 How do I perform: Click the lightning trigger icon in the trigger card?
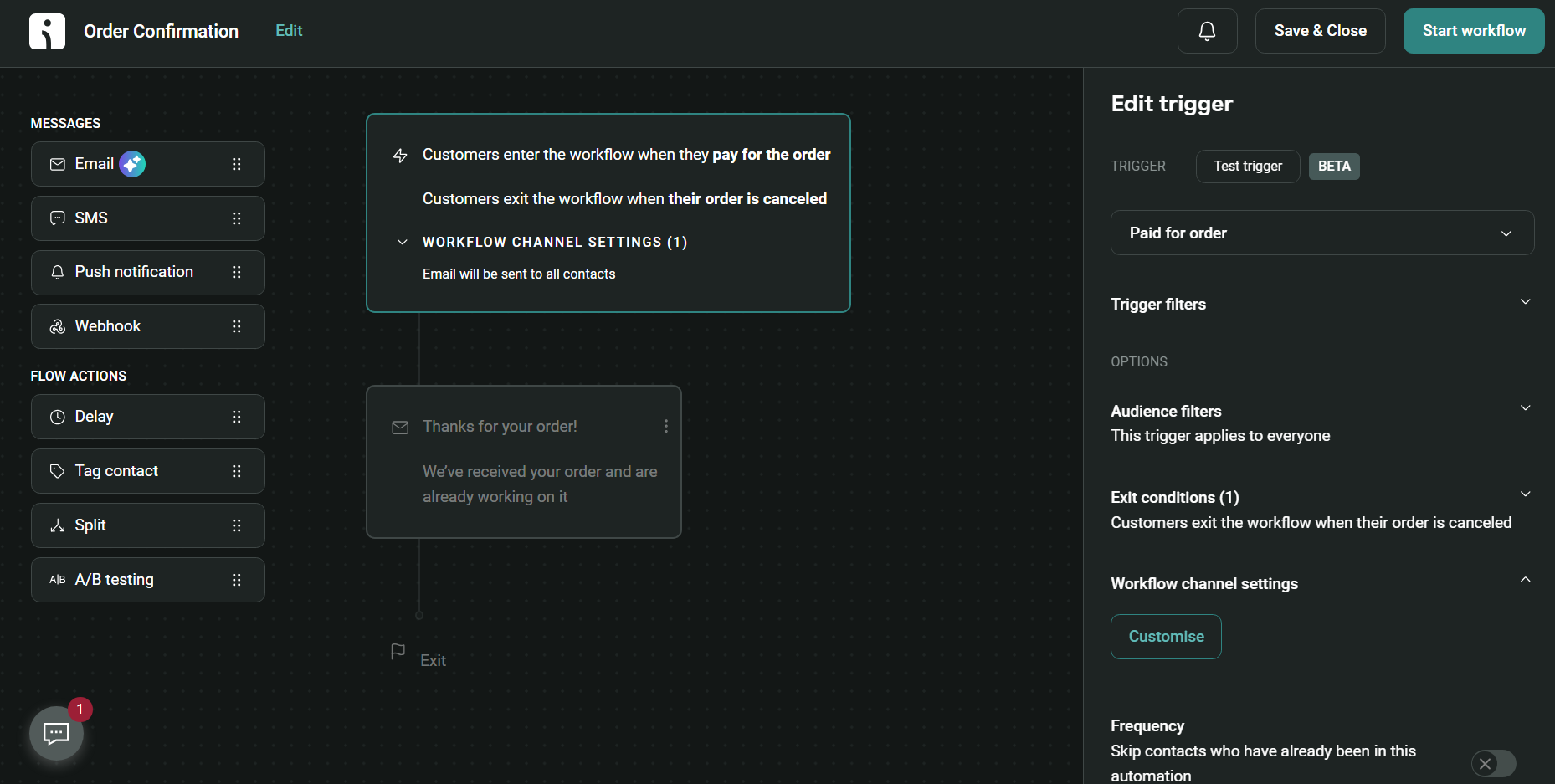(400, 156)
